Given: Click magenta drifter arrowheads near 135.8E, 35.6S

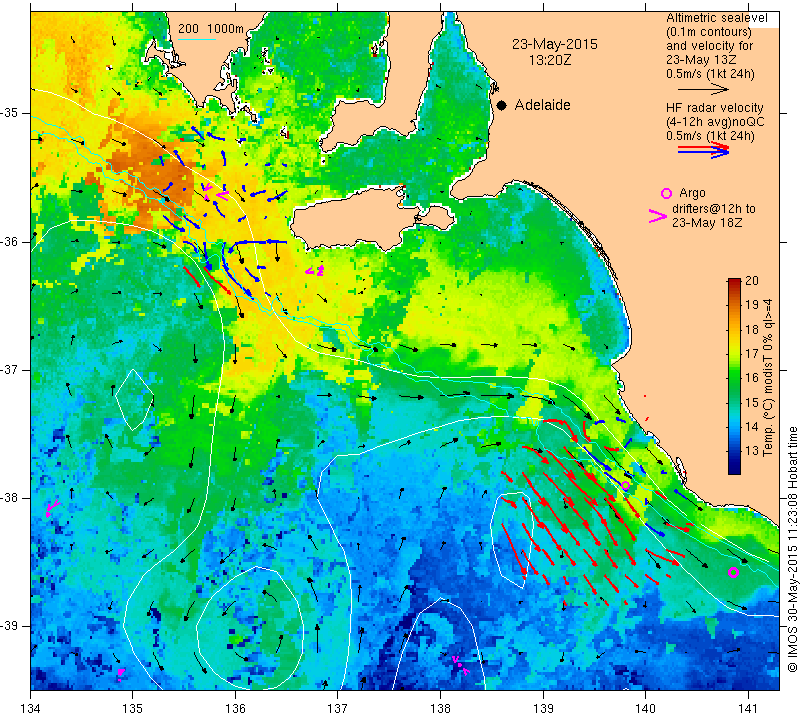Looking at the screenshot, I should (215, 192).
